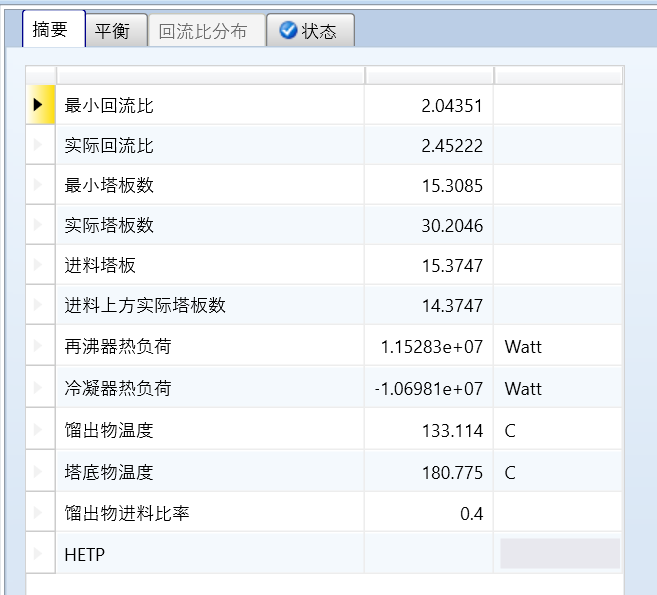Select row marker next to 最小塔板数
The image size is (657, 595).
39,186
